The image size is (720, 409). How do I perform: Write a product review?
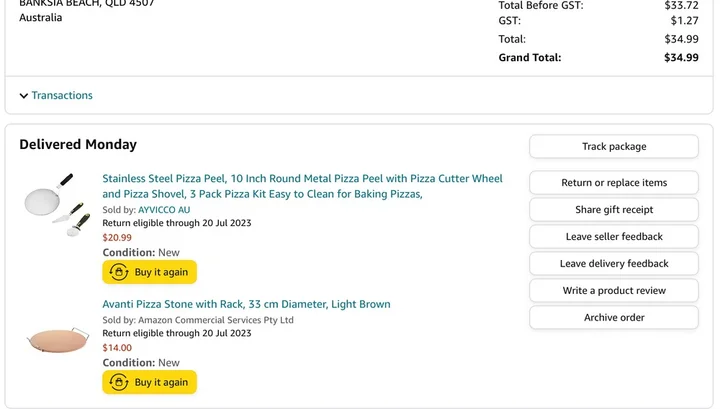(x=613, y=291)
